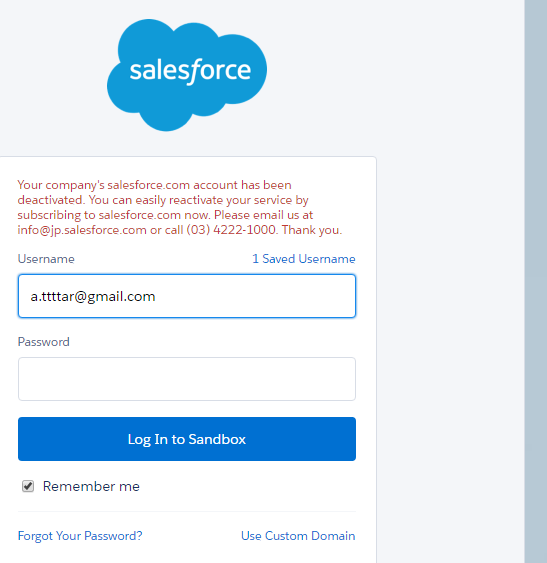The image size is (547, 563).
Task: Click the red account deactivated error message
Action: coord(180,207)
